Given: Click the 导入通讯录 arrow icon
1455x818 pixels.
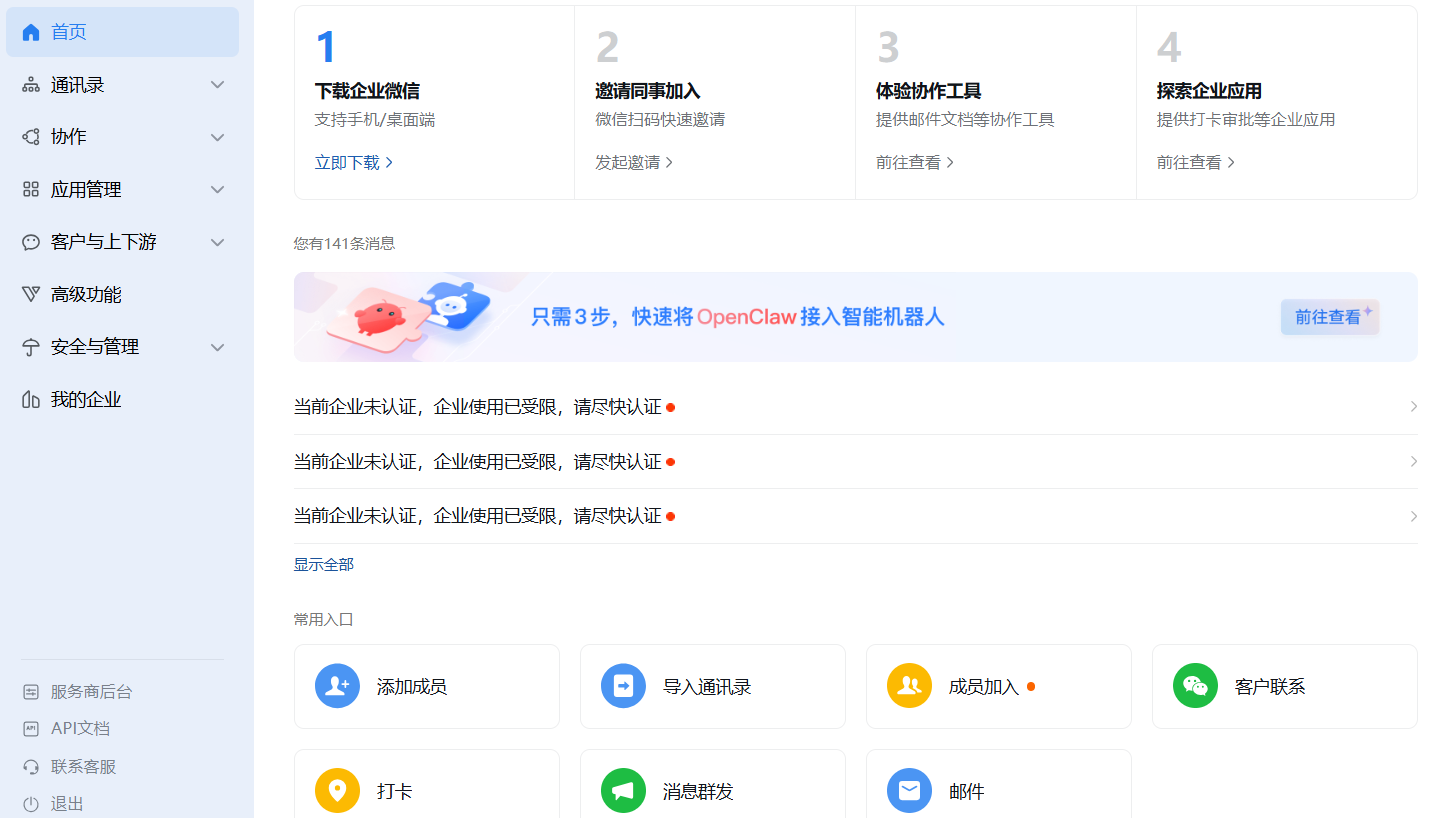Looking at the screenshot, I should pyautogui.click(x=623, y=686).
